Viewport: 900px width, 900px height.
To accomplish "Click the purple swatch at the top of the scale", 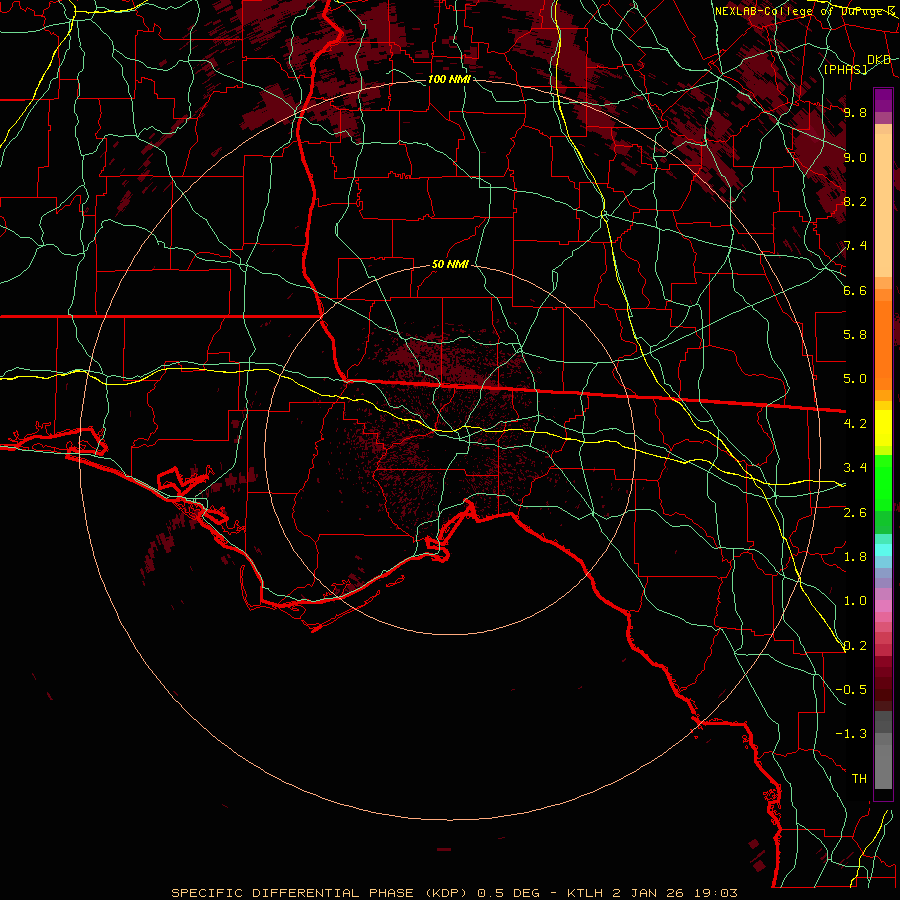I will click(x=883, y=100).
